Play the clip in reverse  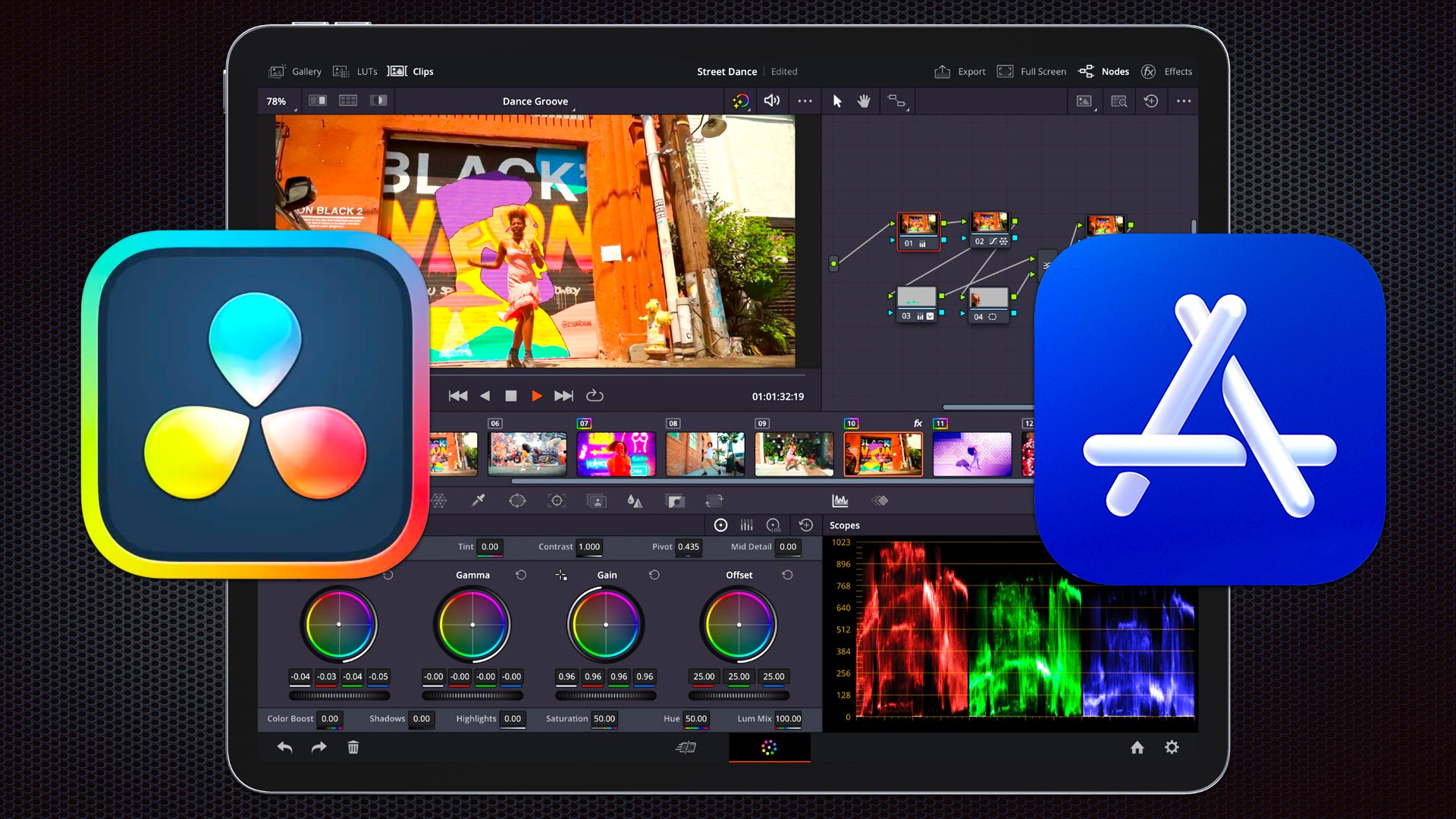tap(485, 396)
